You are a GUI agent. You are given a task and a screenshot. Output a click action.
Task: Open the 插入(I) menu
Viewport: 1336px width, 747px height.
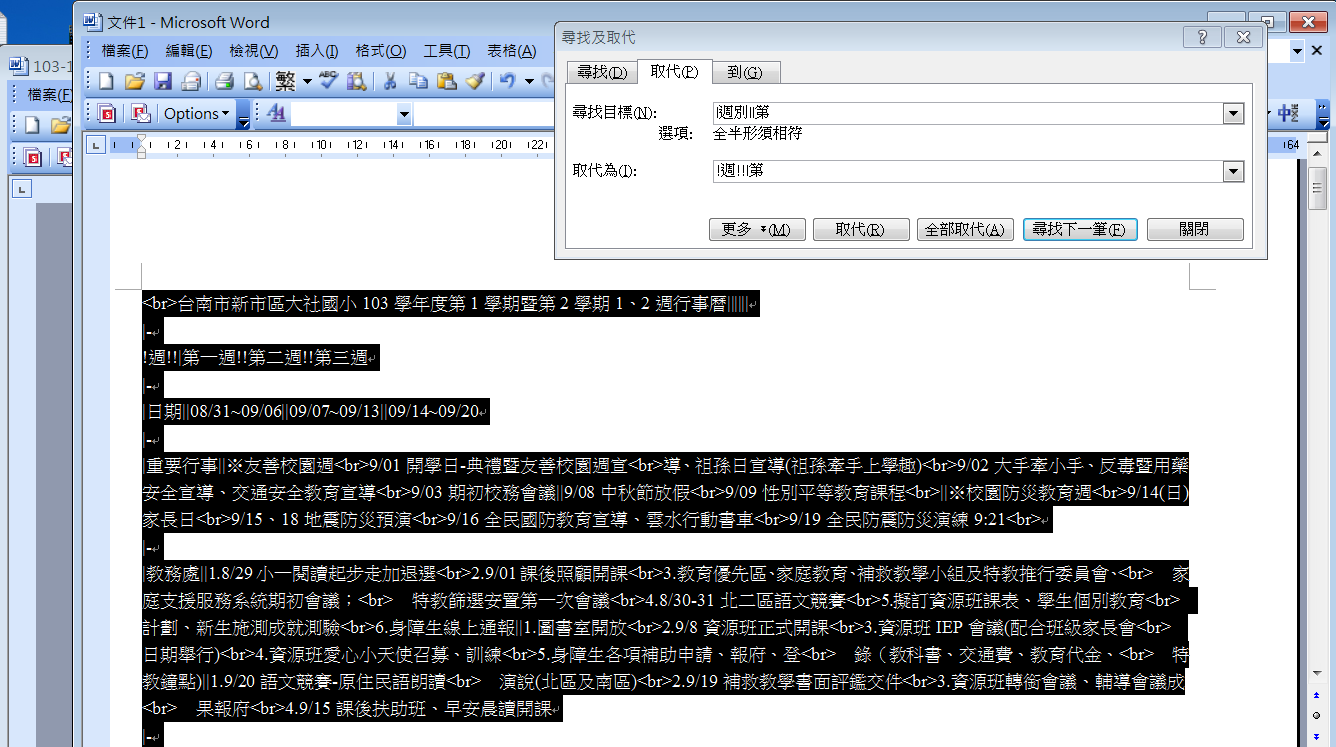(317, 51)
